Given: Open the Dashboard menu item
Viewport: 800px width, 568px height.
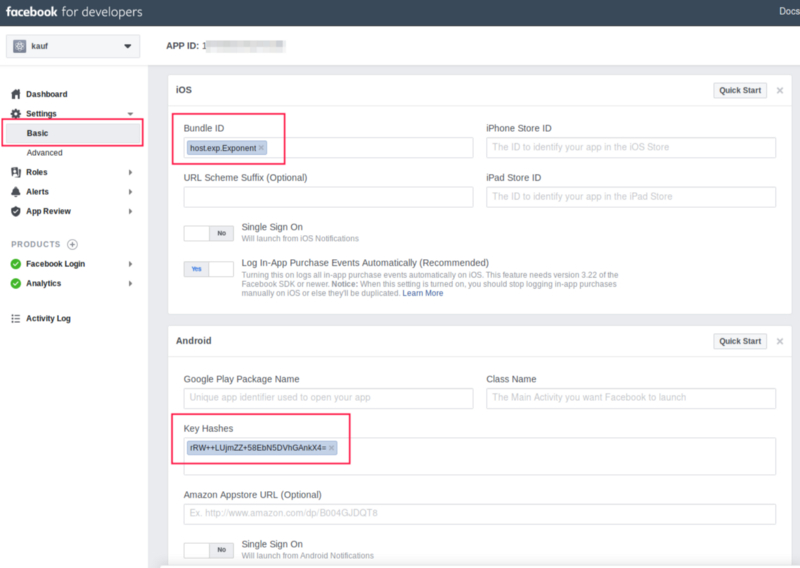Looking at the screenshot, I should (46, 94).
